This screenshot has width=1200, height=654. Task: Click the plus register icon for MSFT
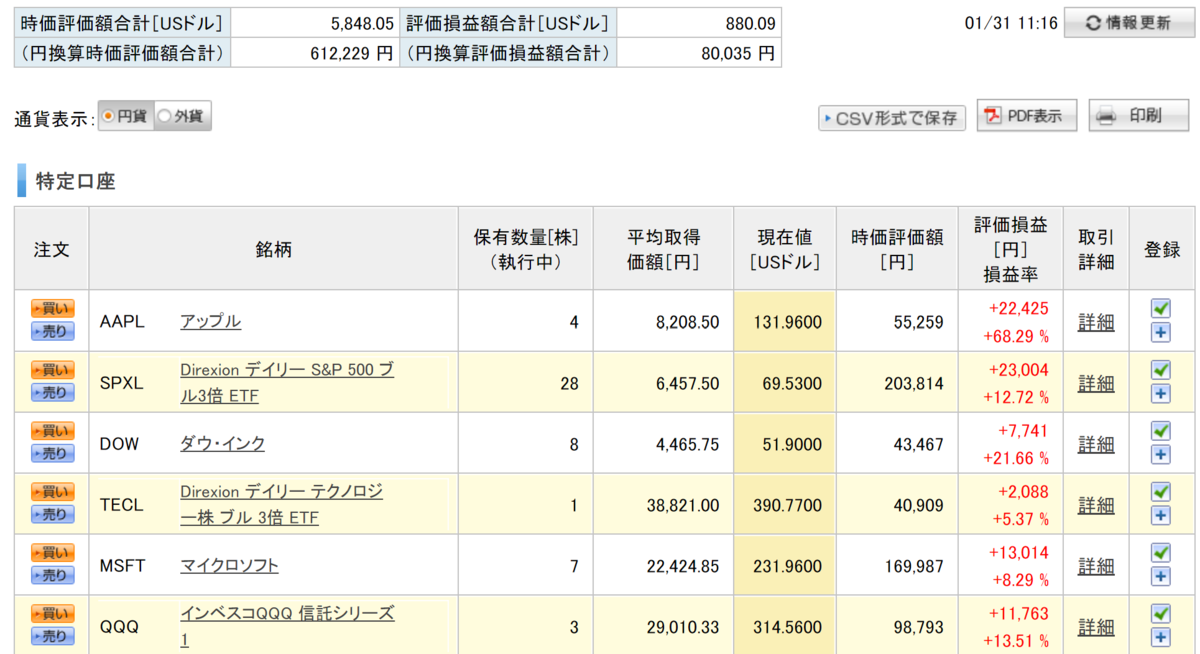point(1161,576)
